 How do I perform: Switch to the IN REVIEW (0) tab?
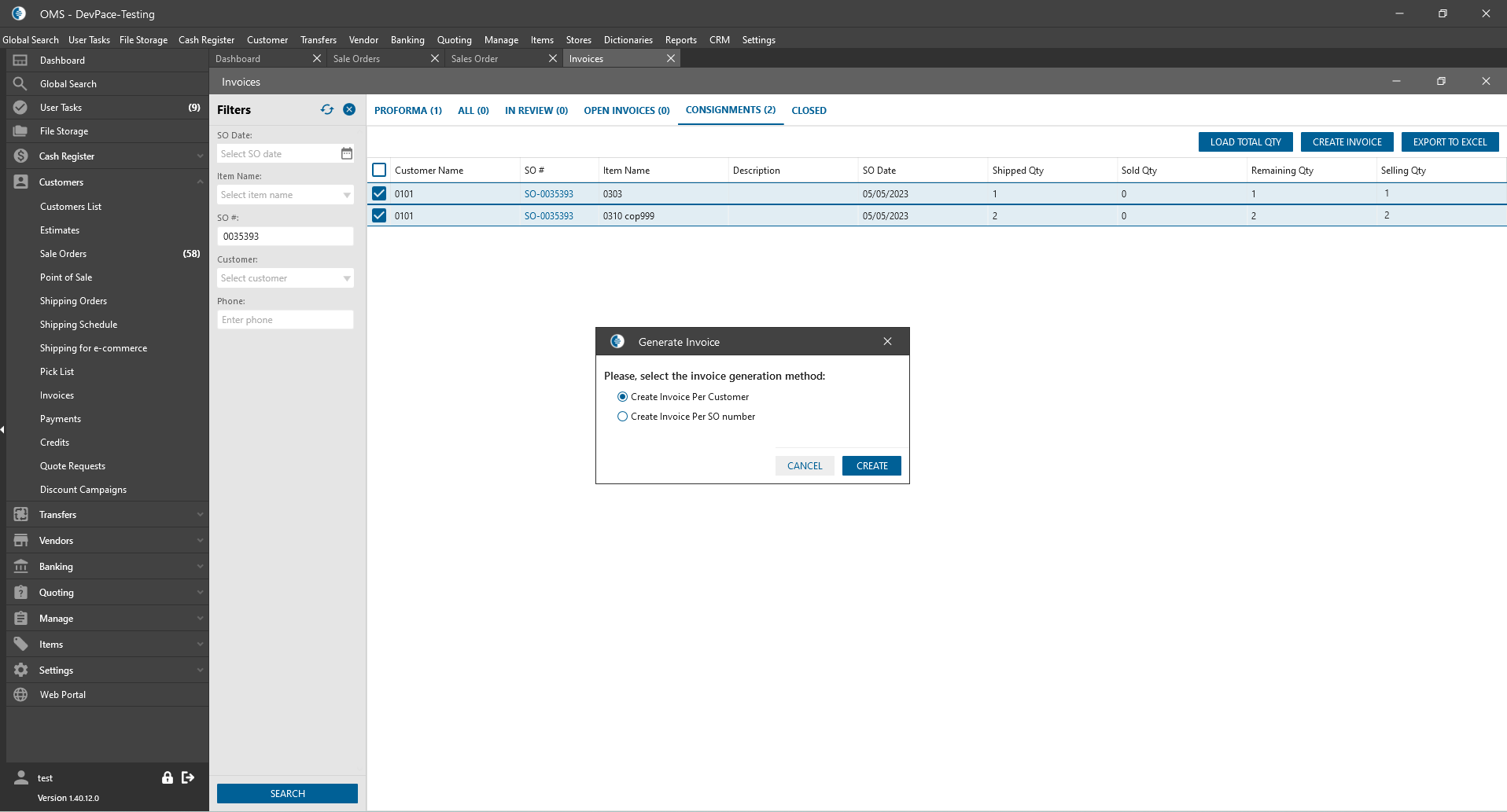point(536,111)
